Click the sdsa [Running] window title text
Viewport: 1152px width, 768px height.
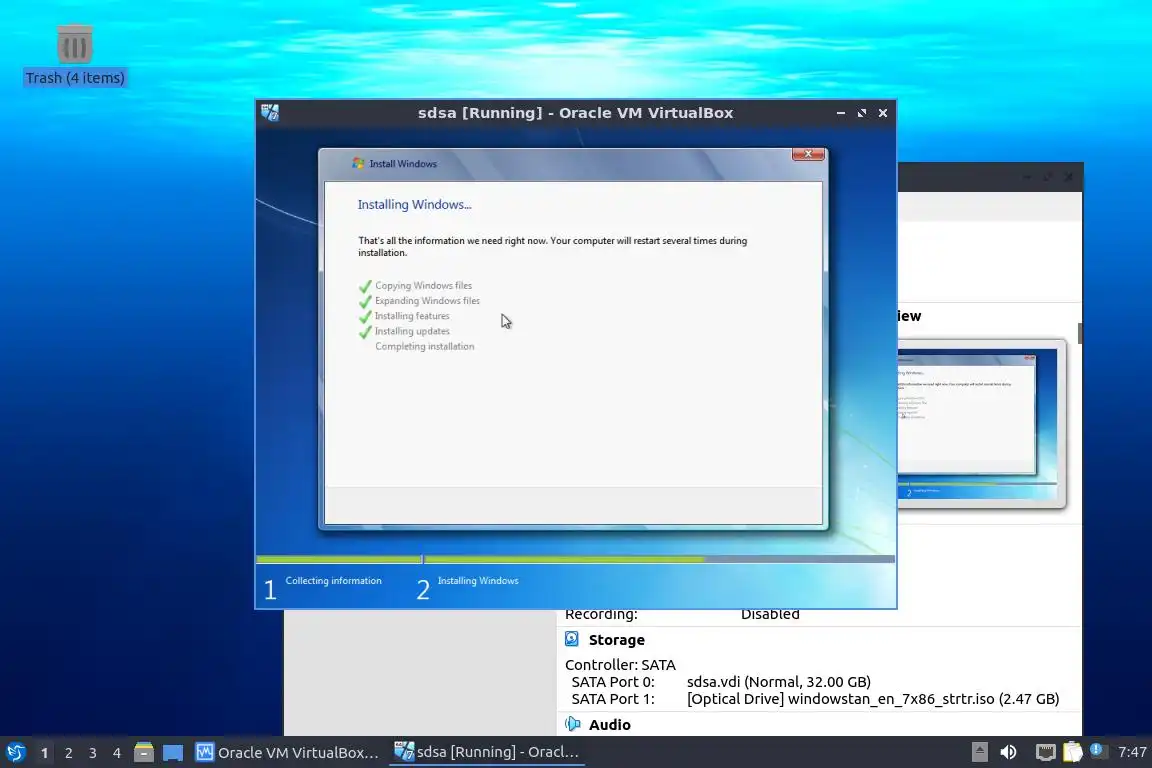click(575, 113)
